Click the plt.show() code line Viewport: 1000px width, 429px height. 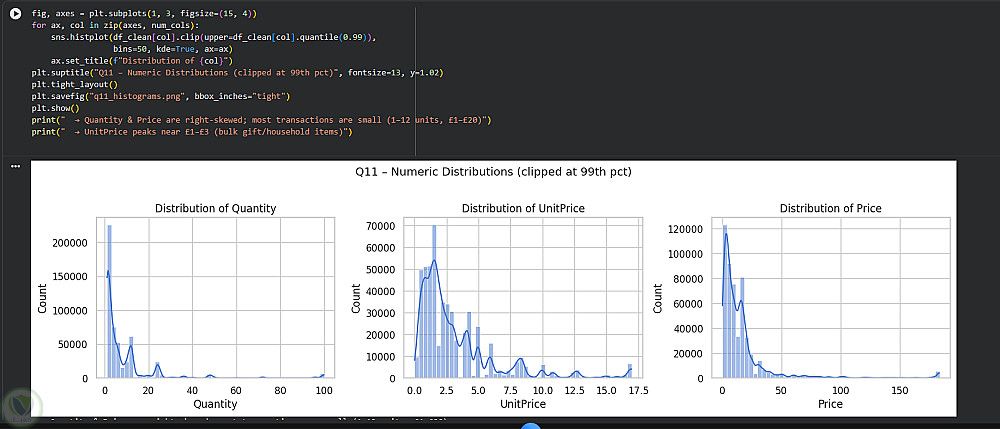pyautogui.click(x=55, y=108)
